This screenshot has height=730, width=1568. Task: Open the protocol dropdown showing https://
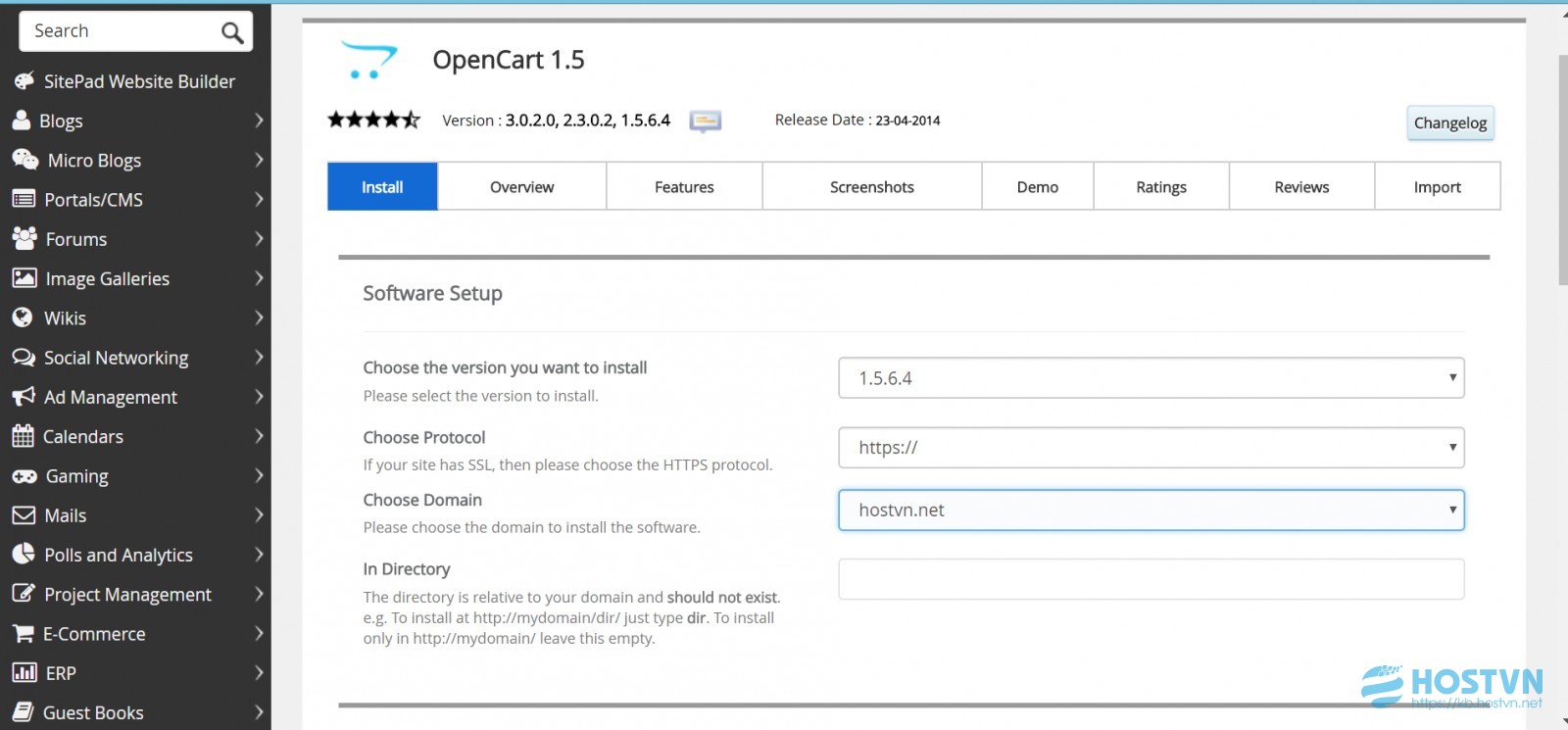click(x=1151, y=448)
